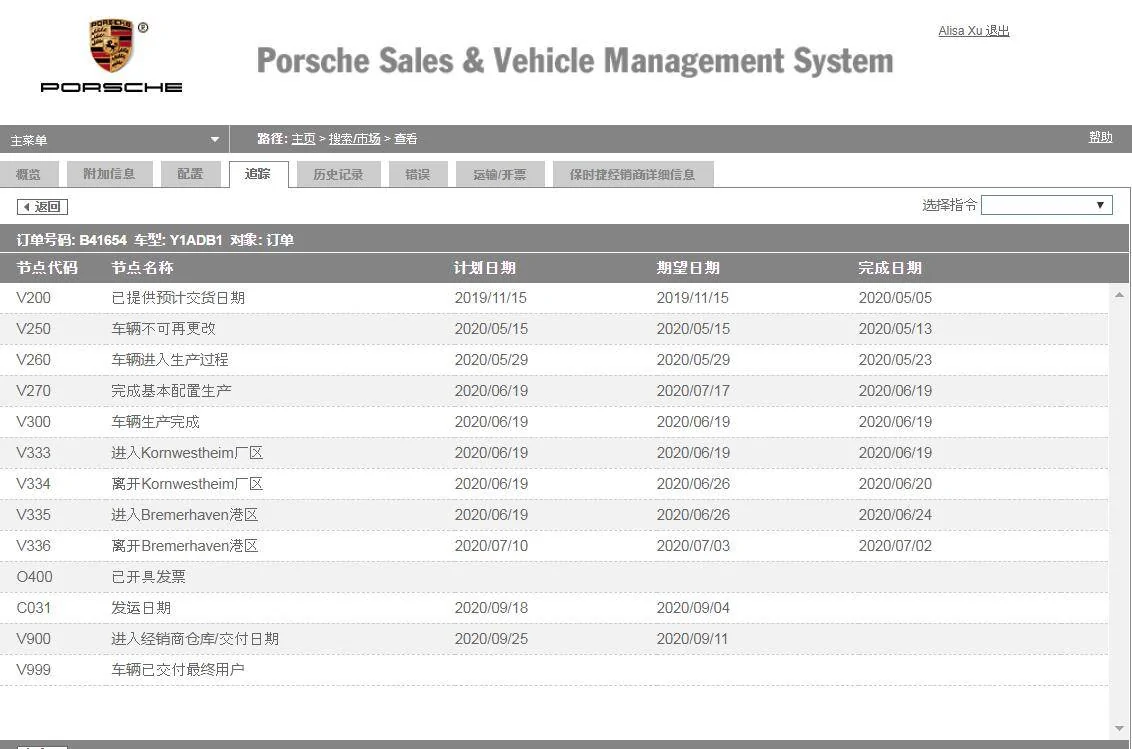Click completion date 2020/07/02
Image resolution: width=1132 pixels, height=749 pixels.
pos(895,546)
